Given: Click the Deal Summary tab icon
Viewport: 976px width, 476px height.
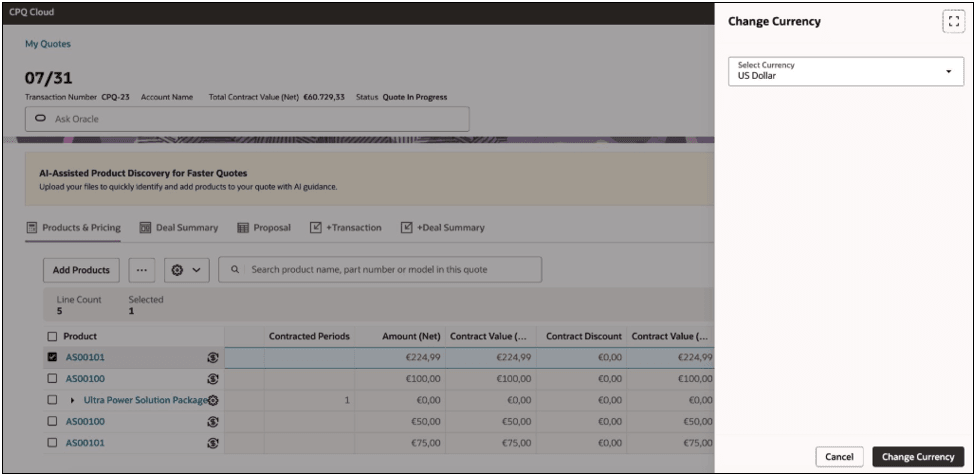Looking at the screenshot, I should (x=145, y=228).
